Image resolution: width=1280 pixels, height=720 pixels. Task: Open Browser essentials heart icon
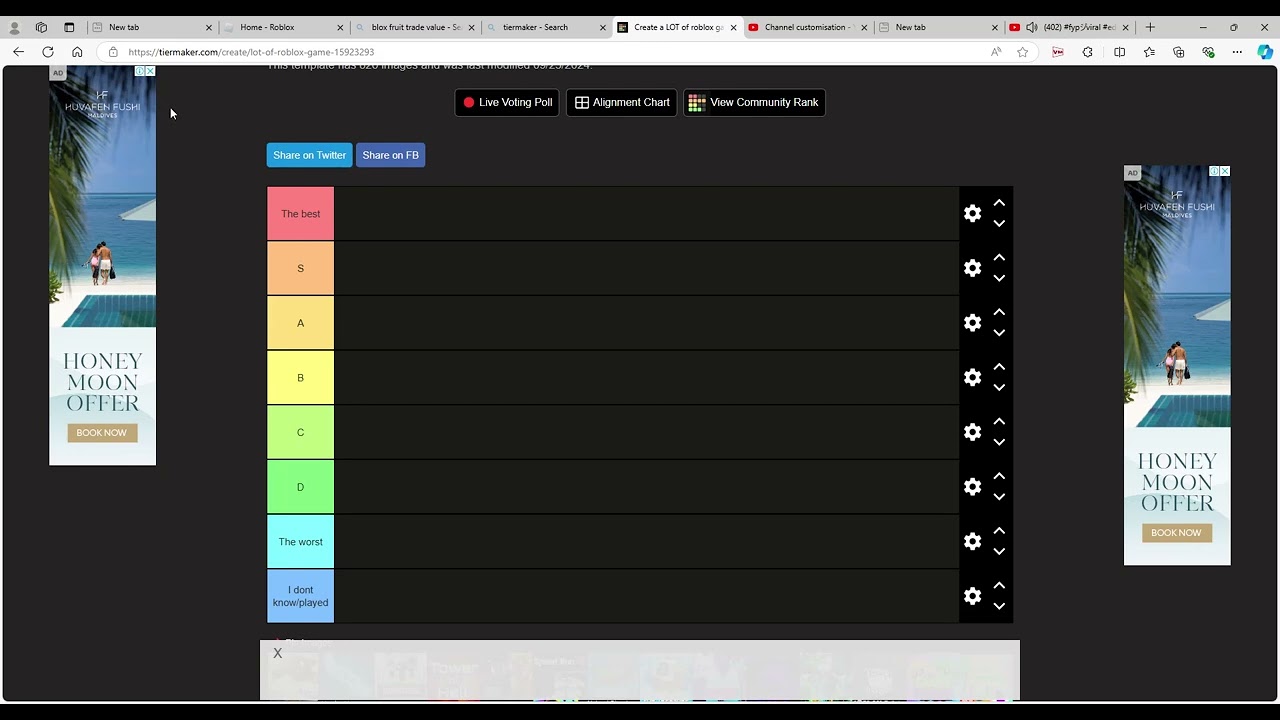1208,52
